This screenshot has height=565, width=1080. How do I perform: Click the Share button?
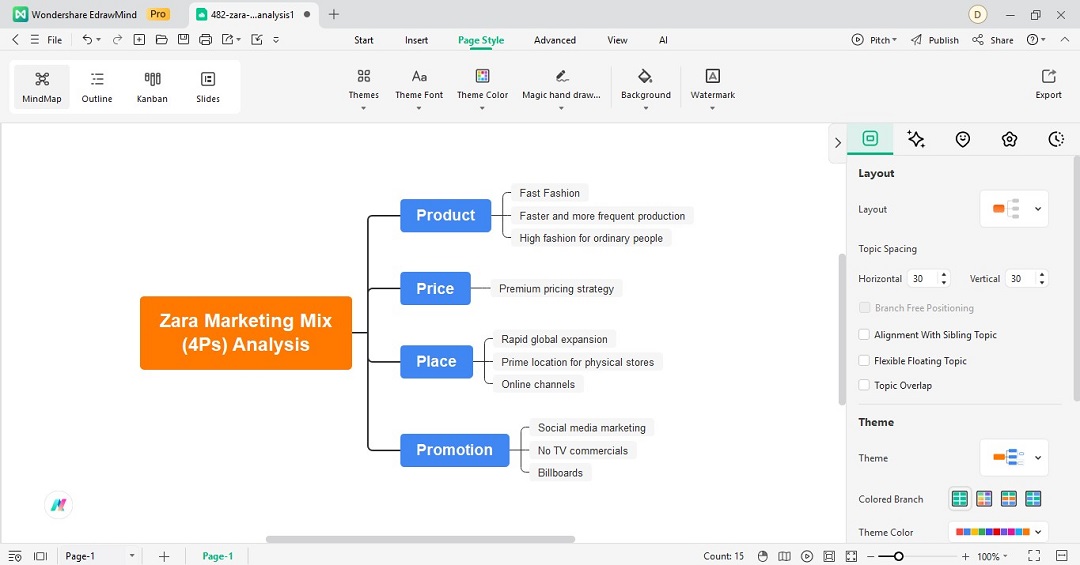click(993, 40)
